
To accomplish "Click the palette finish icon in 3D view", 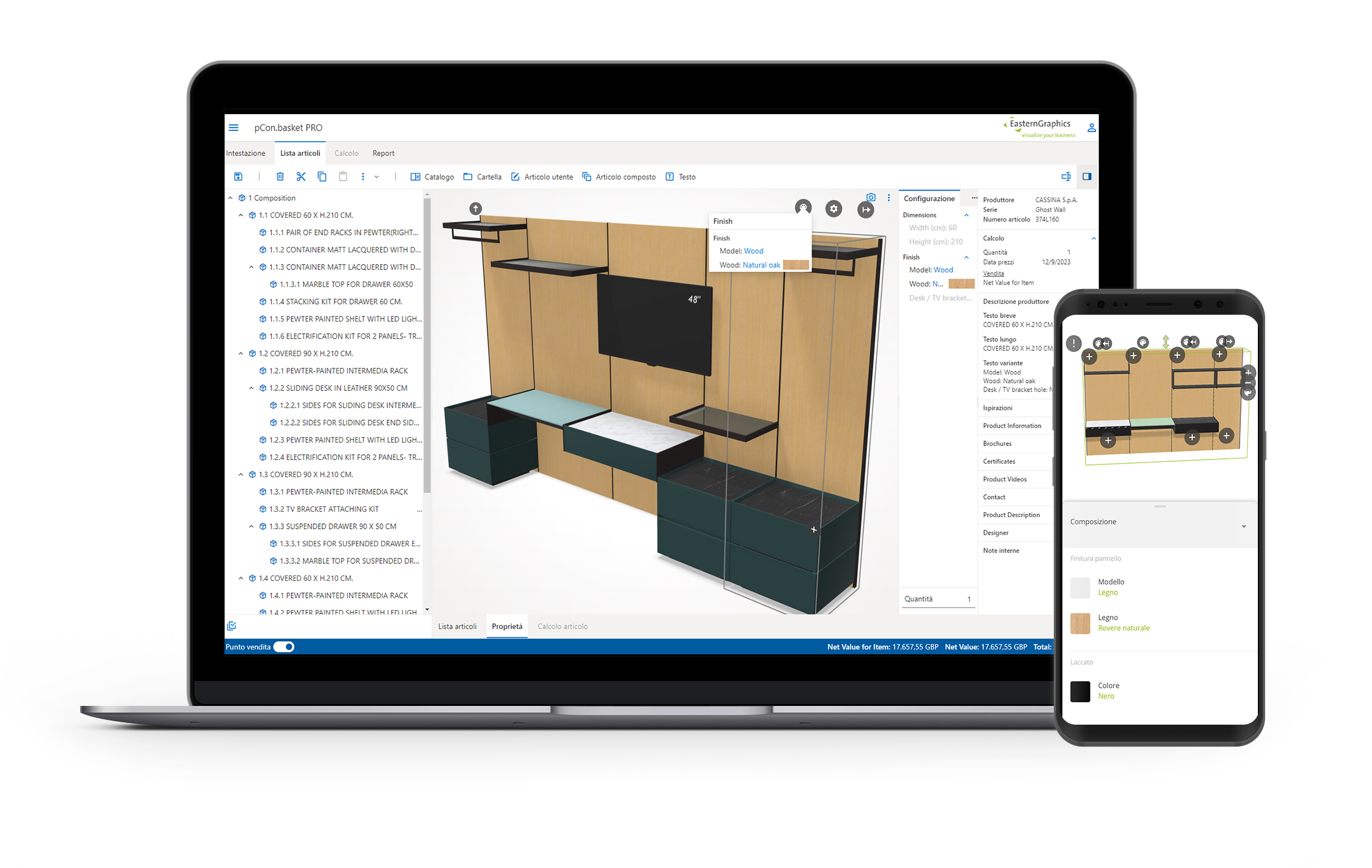I will point(803,208).
